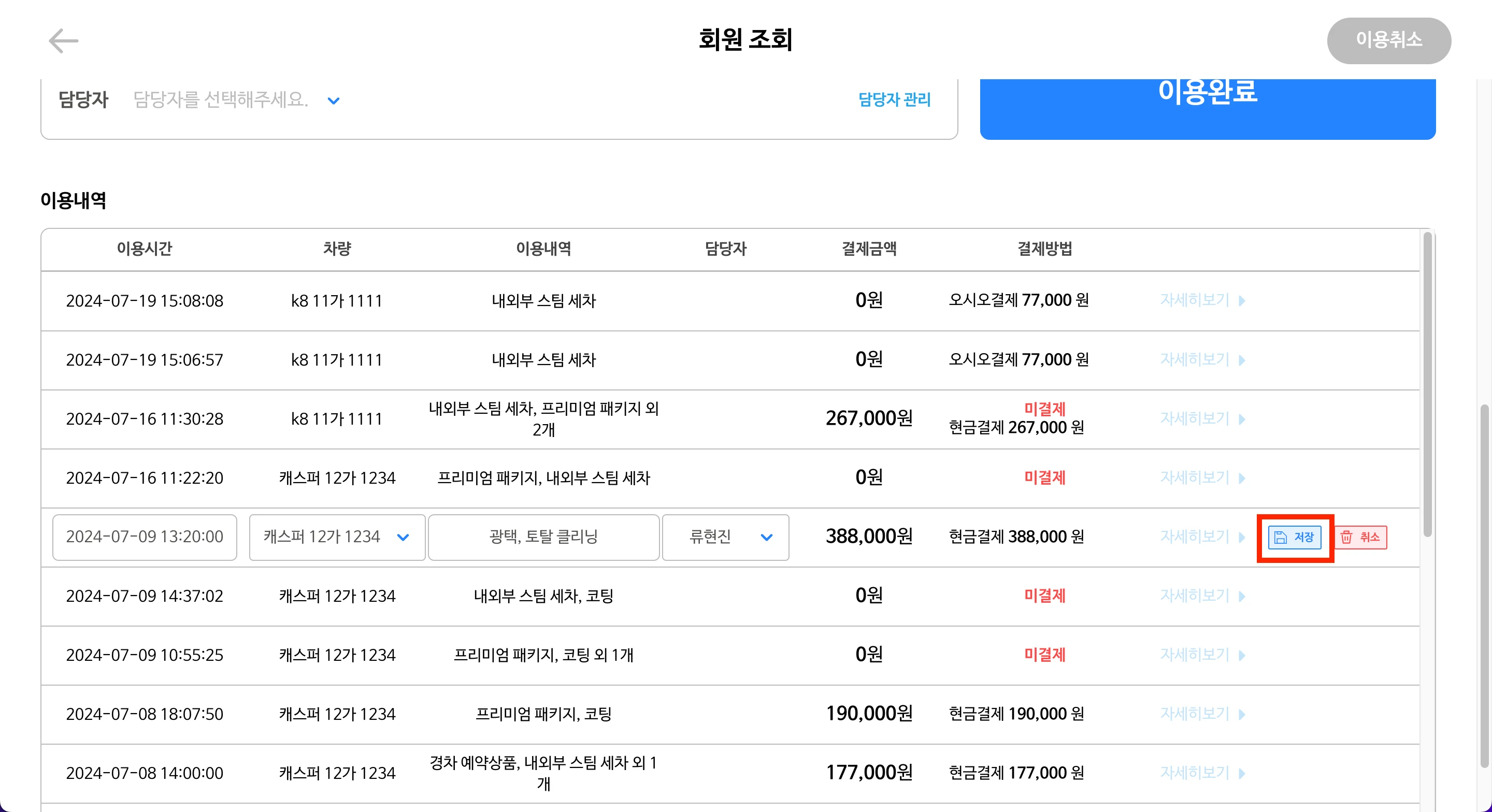1492x812 pixels.
Task: Click 프리미엄 패키지, 코팅 외 1개 cell
Action: pyautogui.click(x=543, y=655)
